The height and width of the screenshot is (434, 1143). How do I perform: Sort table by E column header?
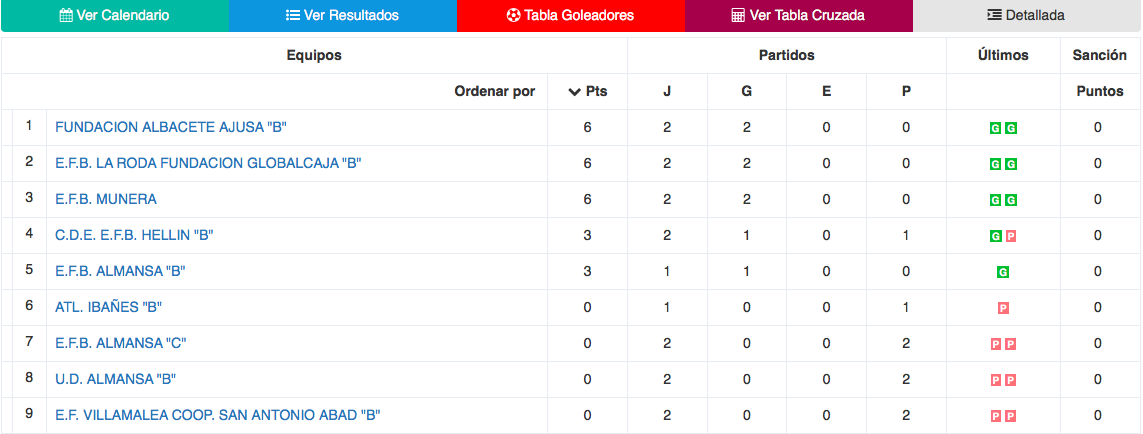[827, 92]
